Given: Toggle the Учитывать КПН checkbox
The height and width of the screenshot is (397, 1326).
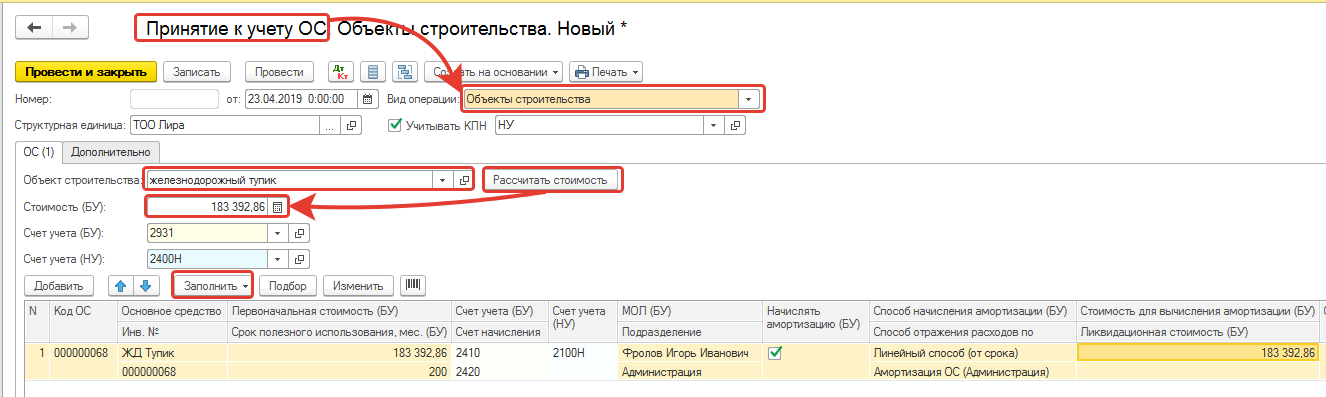Looking at the screenshot, I should tap(396, 126).
